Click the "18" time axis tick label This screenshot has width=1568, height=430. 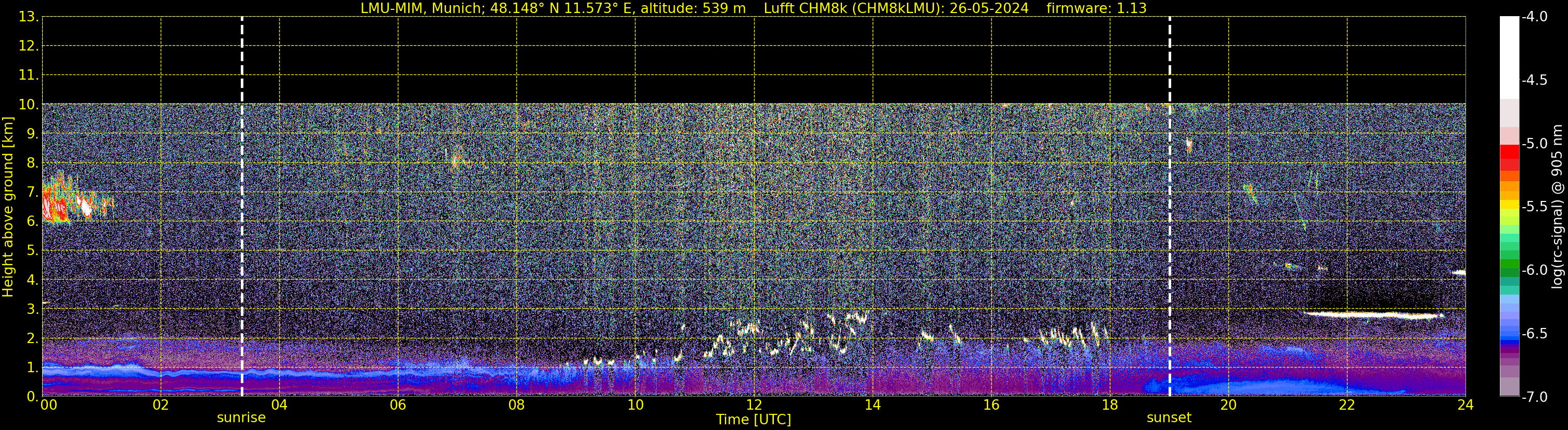coord(1110,405)
